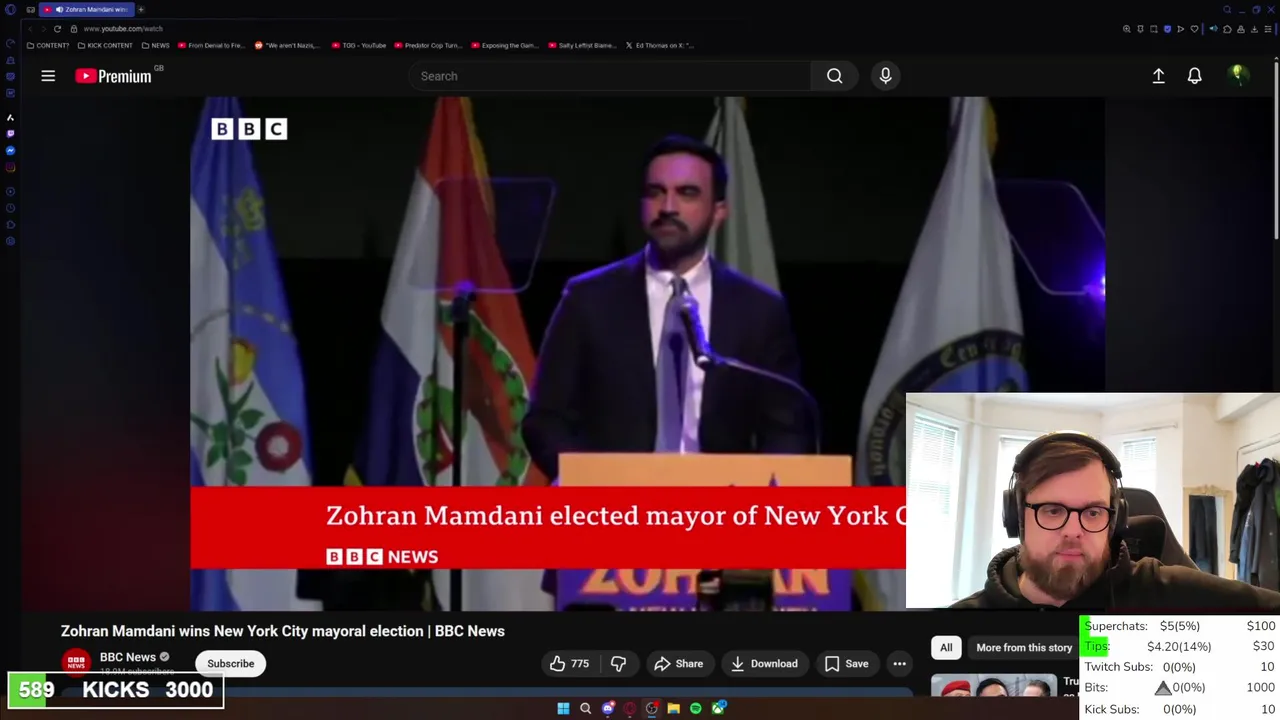Click the video title text
The height and width of the screenshot is (720, 1280).
coord(283,631)
